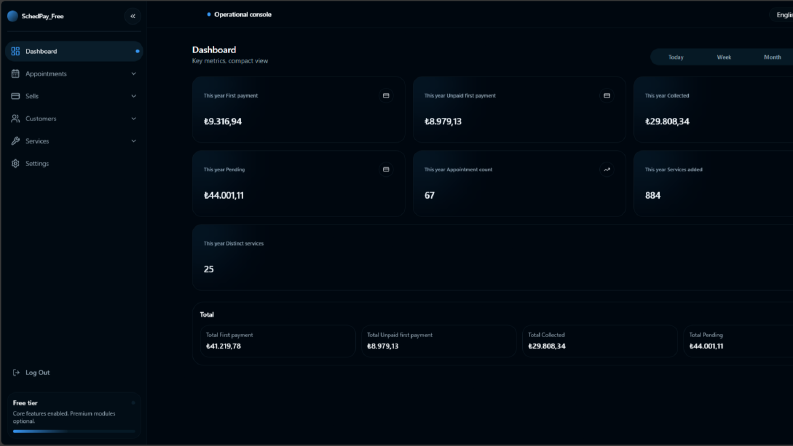793x446 pixels.
Task: Open Customers in the sidebar
Action: [x=74, y=118]
